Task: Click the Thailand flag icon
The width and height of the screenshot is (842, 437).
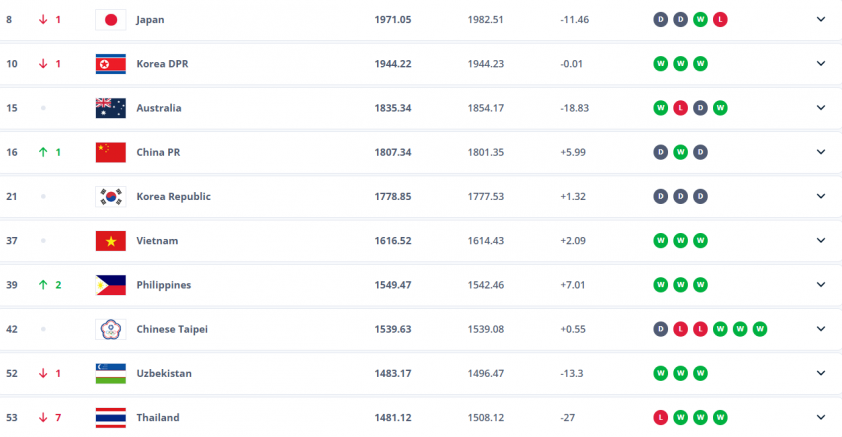Action: (111, 418)
